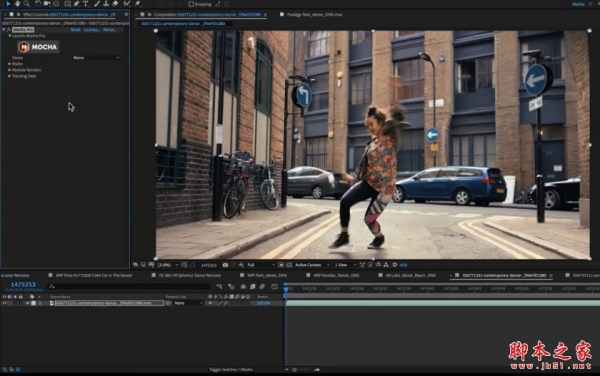Toggle the lock icon on Effect Controls panel
The height and width of the screenshot is (376, 600).
(18, 15)
